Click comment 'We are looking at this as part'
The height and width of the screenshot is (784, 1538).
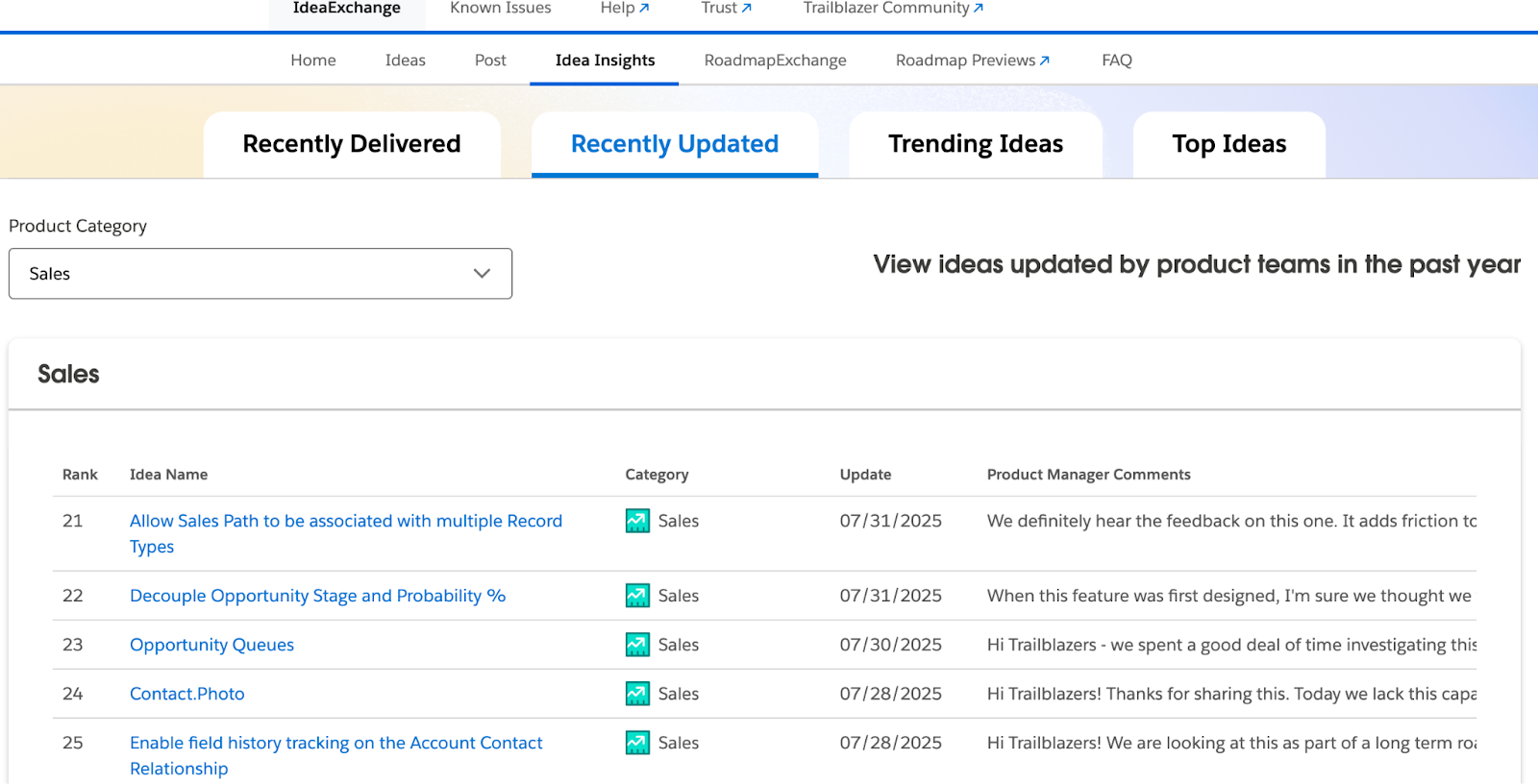coord(1231,743)
